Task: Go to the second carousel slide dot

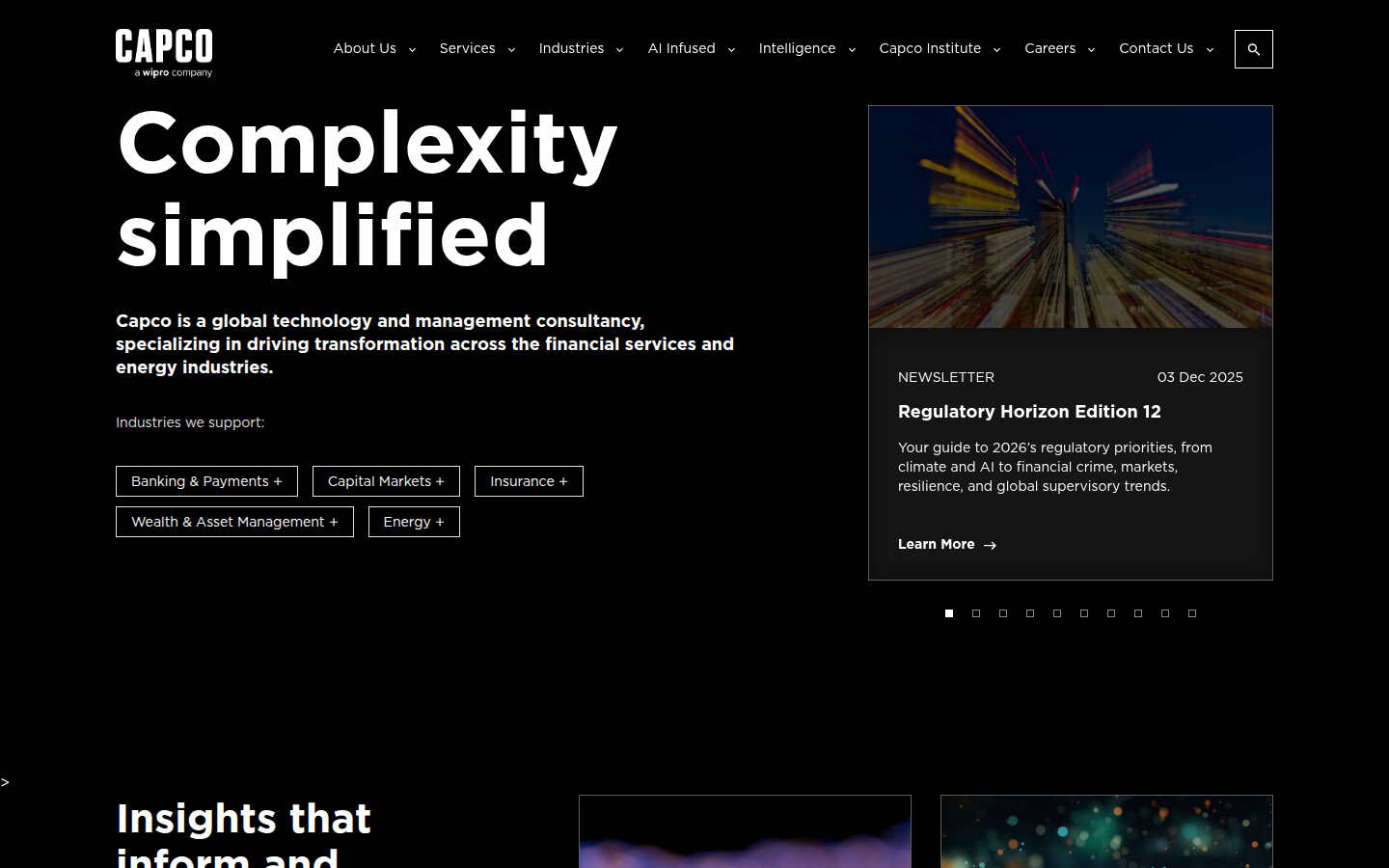Action: pyautogui.click(x=976, y=613)
